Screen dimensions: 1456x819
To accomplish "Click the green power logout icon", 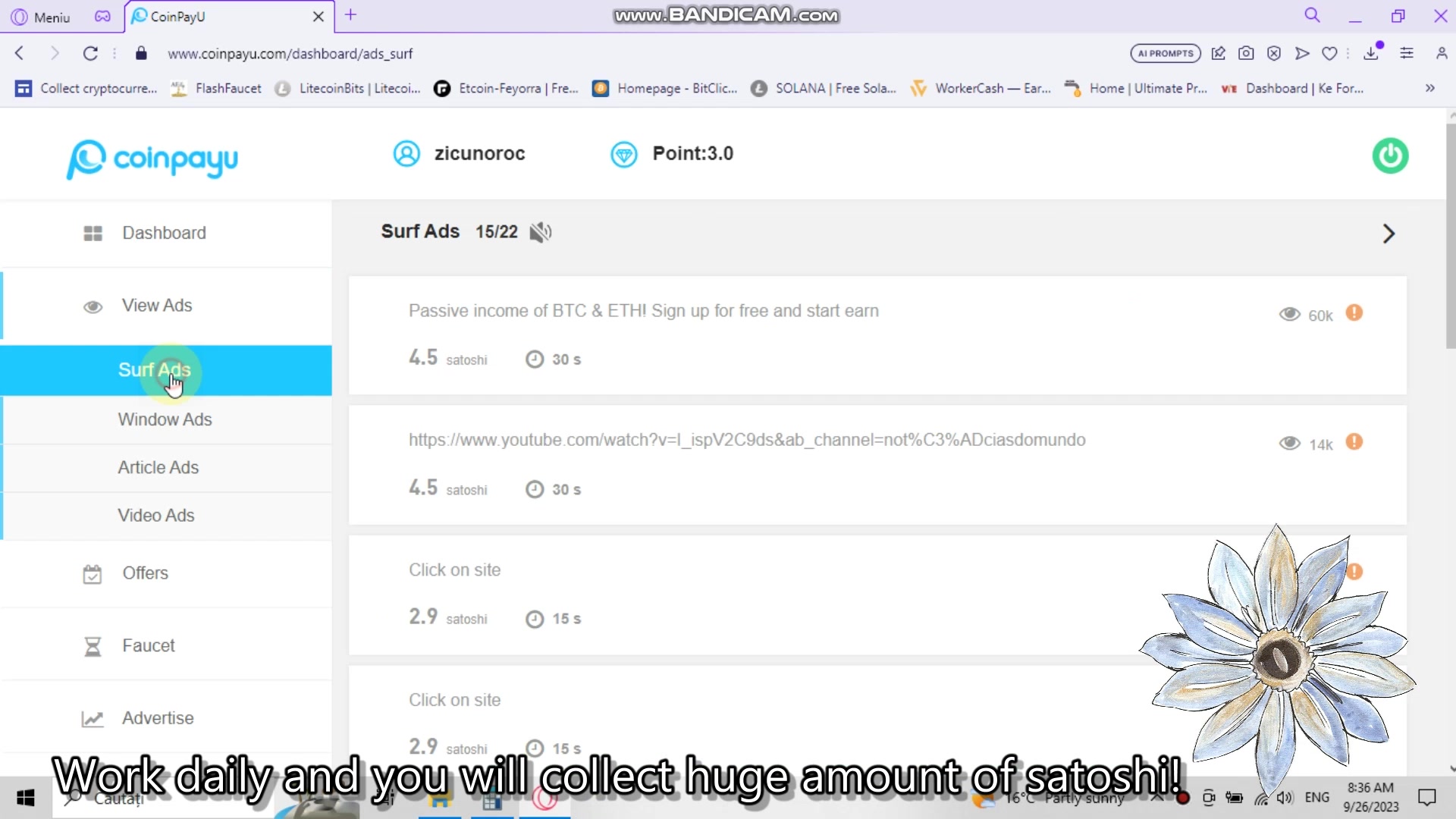I will (1390, 155).
